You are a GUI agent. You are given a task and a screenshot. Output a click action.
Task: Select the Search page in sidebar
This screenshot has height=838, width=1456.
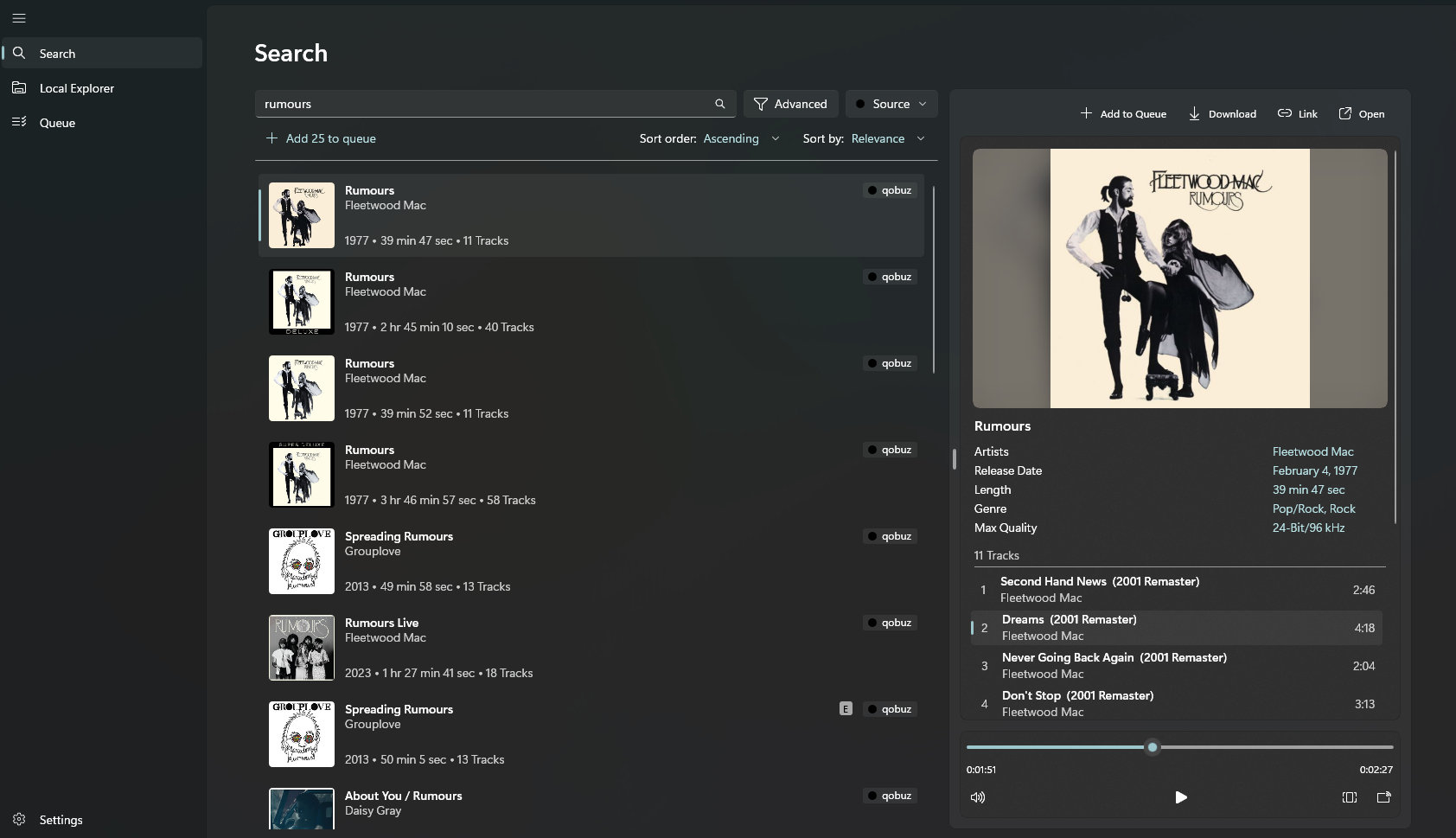[x=102, y=54]
